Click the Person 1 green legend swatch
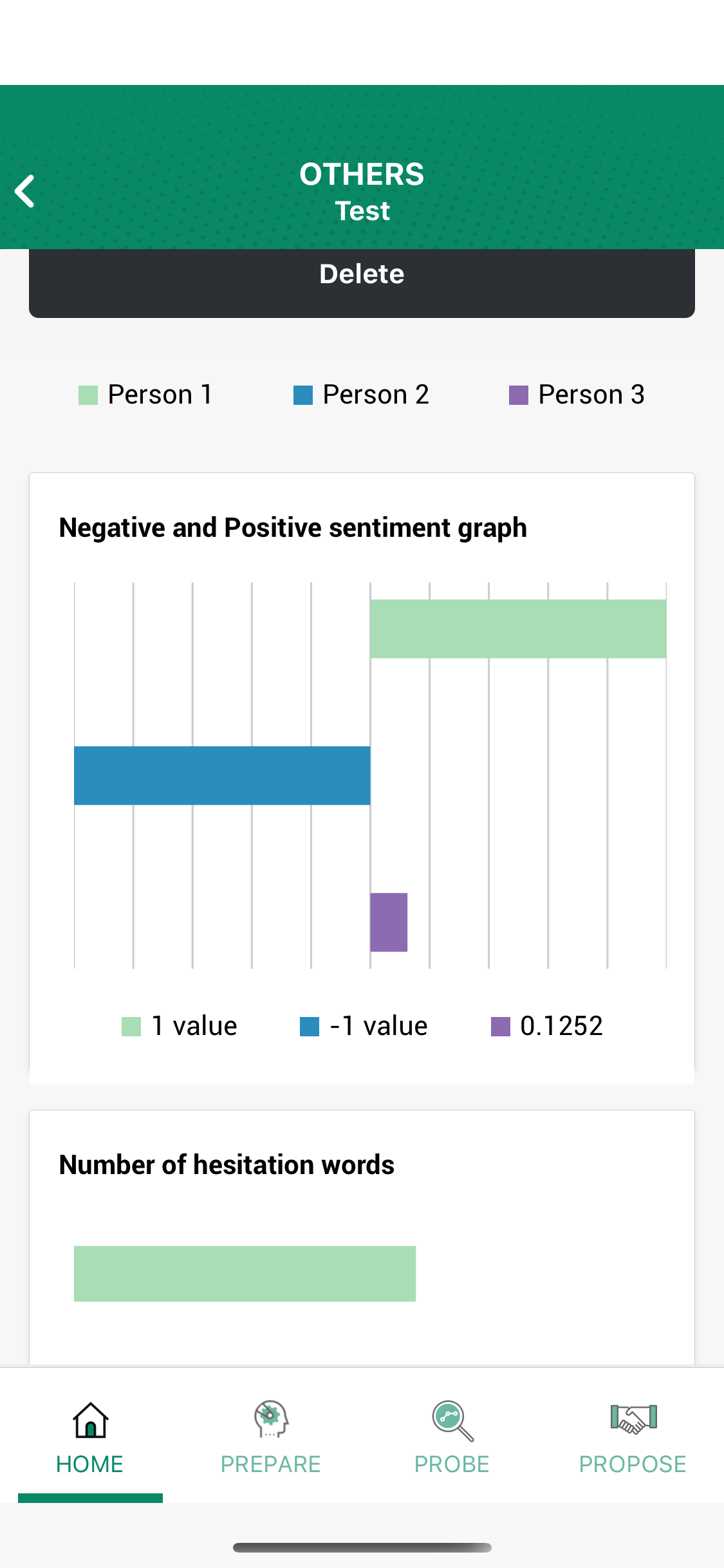Image resolution: width=724 pixels, height=1568 pixels. pos(89,393)
